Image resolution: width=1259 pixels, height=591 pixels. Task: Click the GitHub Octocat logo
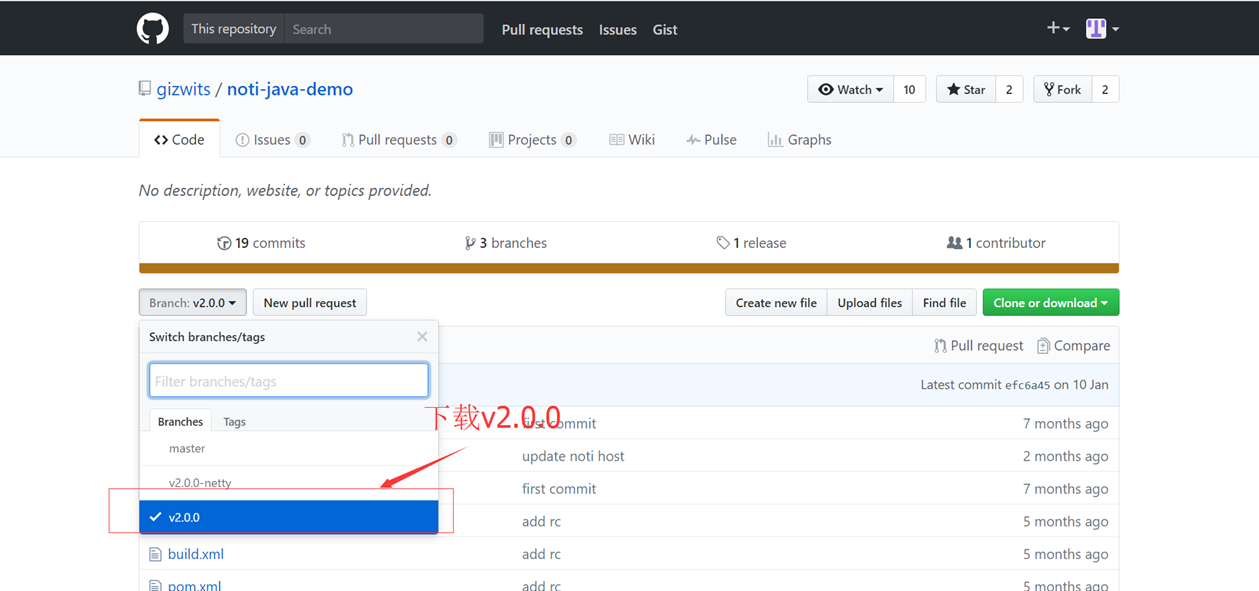[153, 29]
